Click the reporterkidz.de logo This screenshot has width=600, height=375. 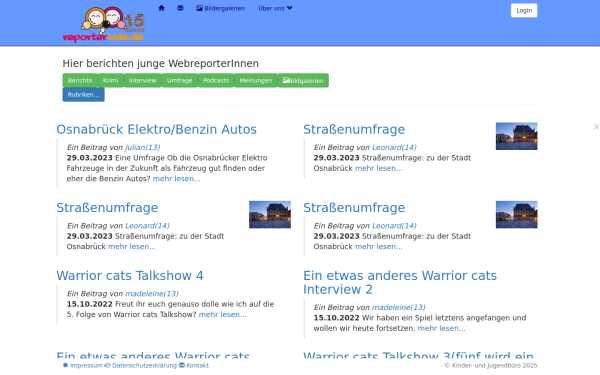pyautogui.click(x=104, y=24)
